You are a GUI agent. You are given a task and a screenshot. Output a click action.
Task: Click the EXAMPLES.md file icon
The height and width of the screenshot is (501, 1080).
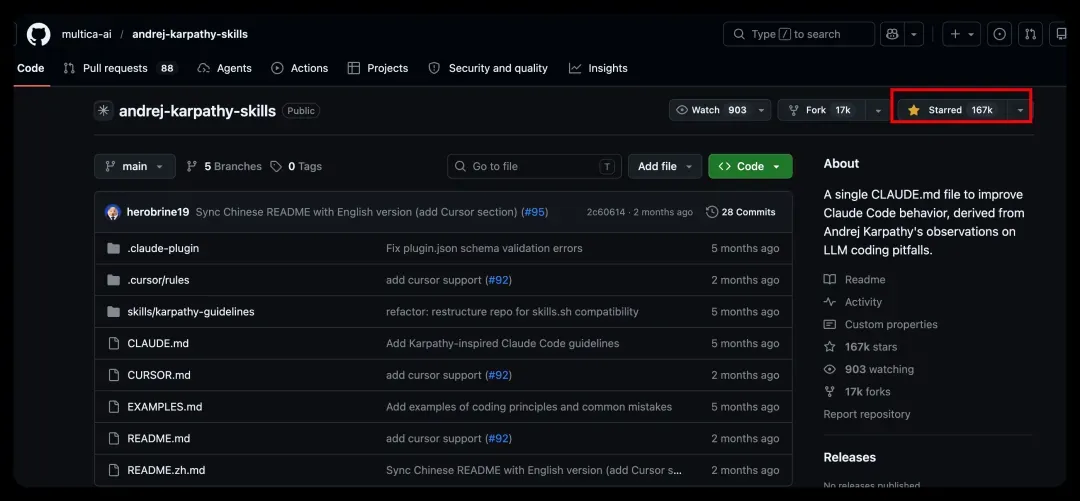click(114, 407)
